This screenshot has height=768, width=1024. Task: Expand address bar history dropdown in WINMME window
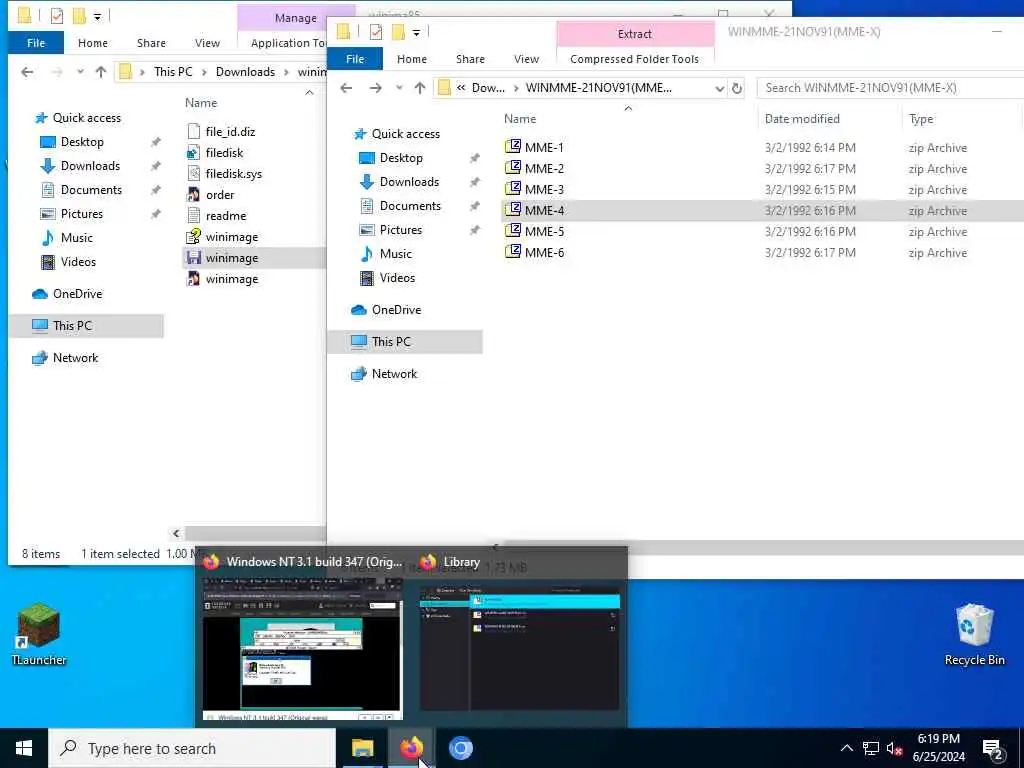(x=719, y=88)
